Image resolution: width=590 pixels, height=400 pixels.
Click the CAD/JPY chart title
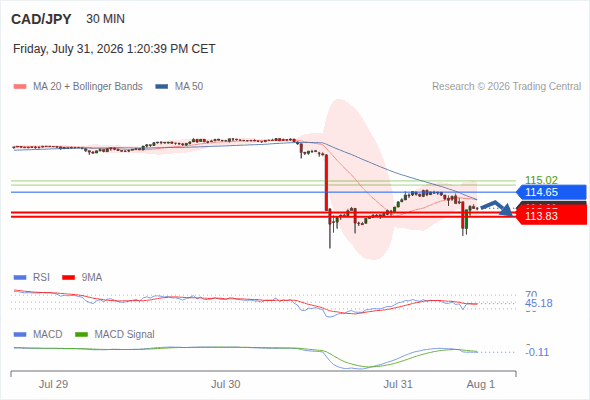[41, 19]
